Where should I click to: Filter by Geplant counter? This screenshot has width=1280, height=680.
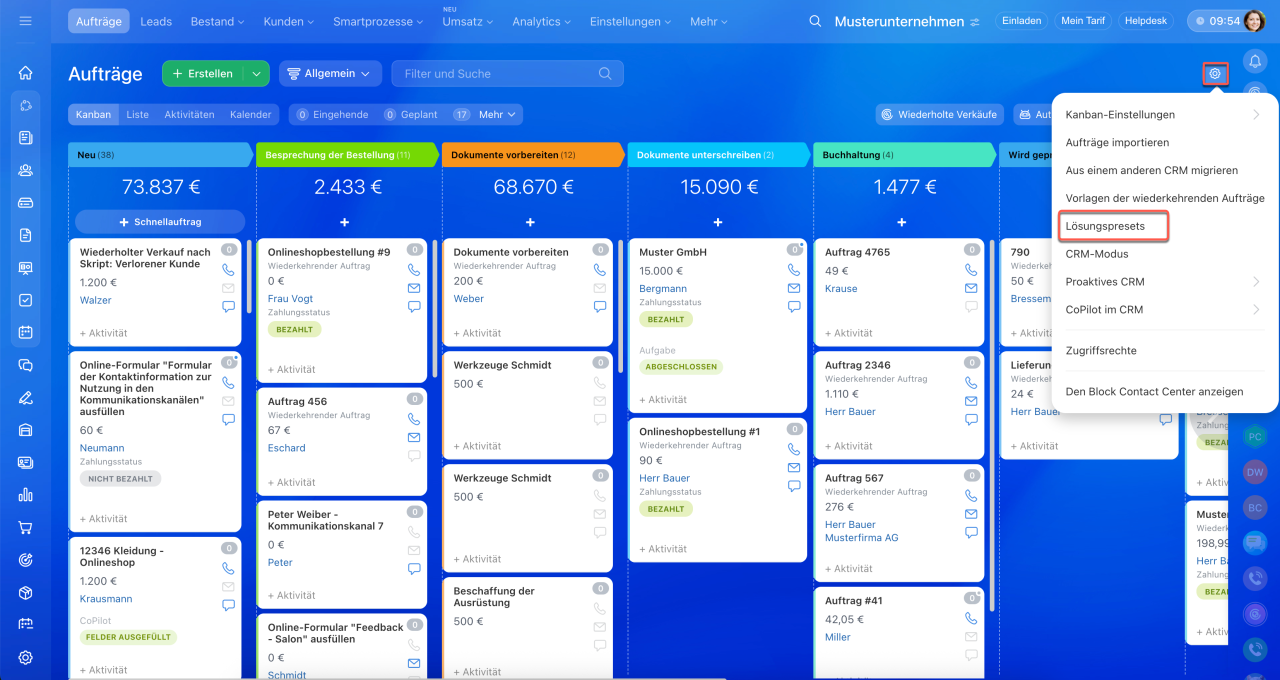coord(411,115)
